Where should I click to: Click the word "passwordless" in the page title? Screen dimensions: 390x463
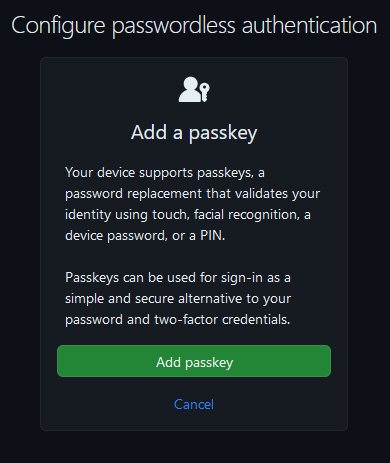tap(173, 26)
